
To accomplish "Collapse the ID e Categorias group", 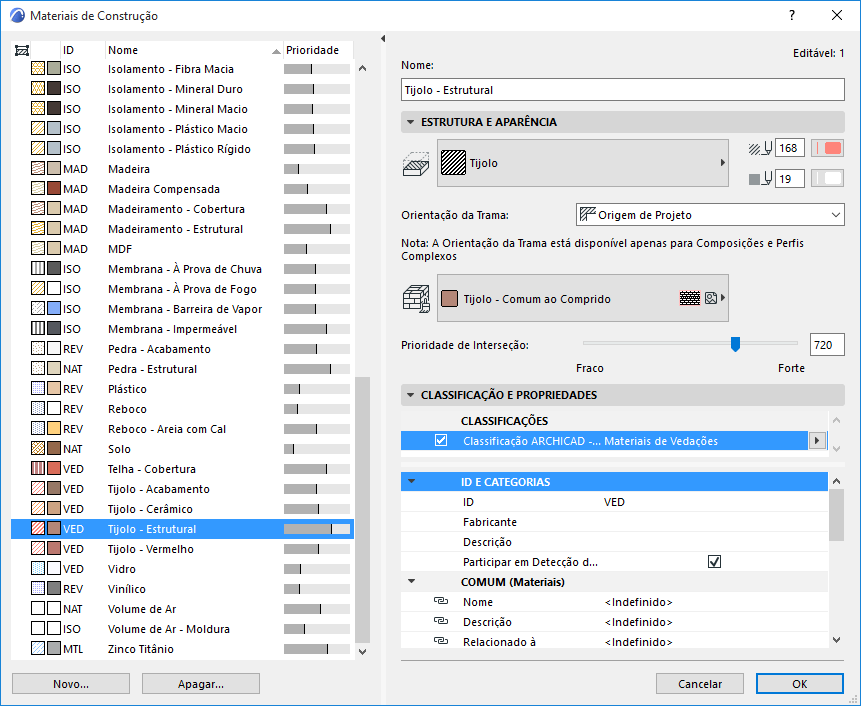I will pos(411,481).
